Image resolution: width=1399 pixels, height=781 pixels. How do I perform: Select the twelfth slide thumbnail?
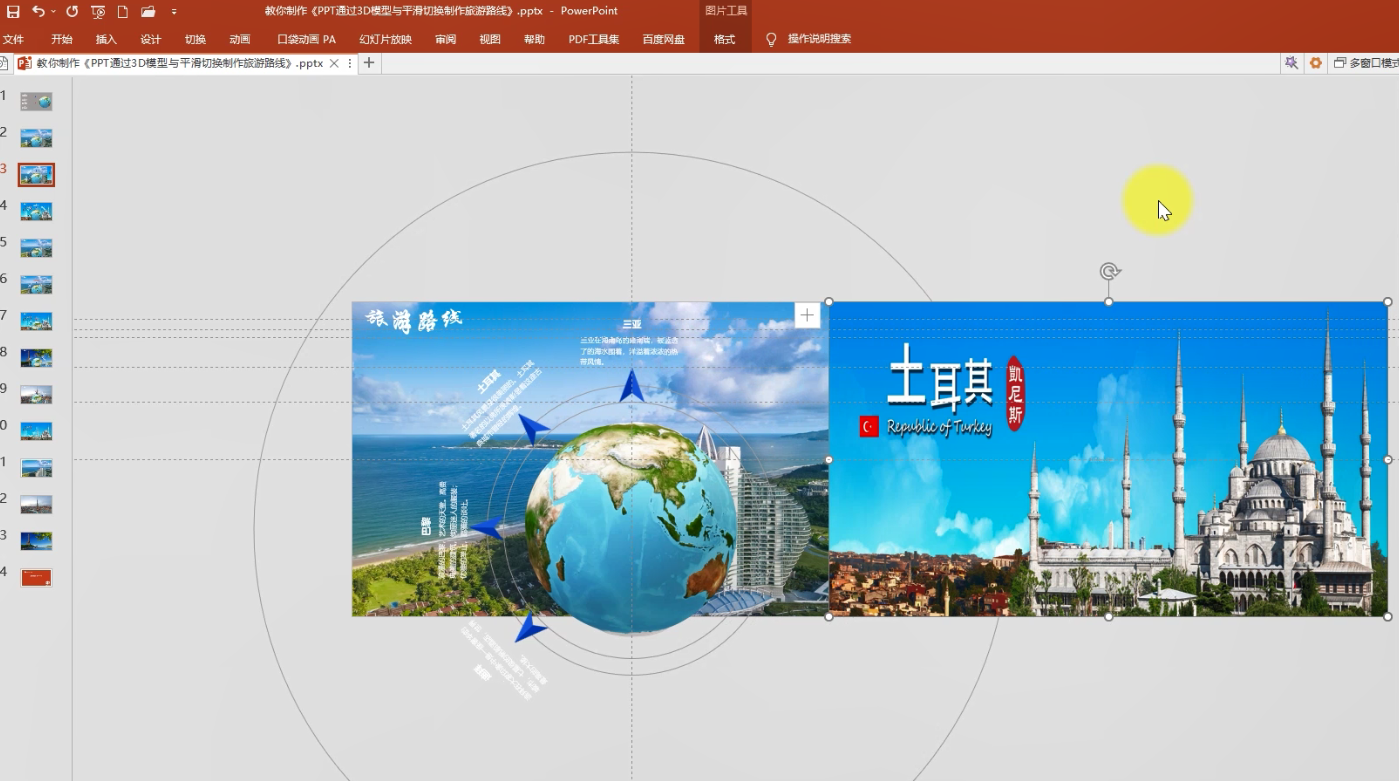click(36, 504)
